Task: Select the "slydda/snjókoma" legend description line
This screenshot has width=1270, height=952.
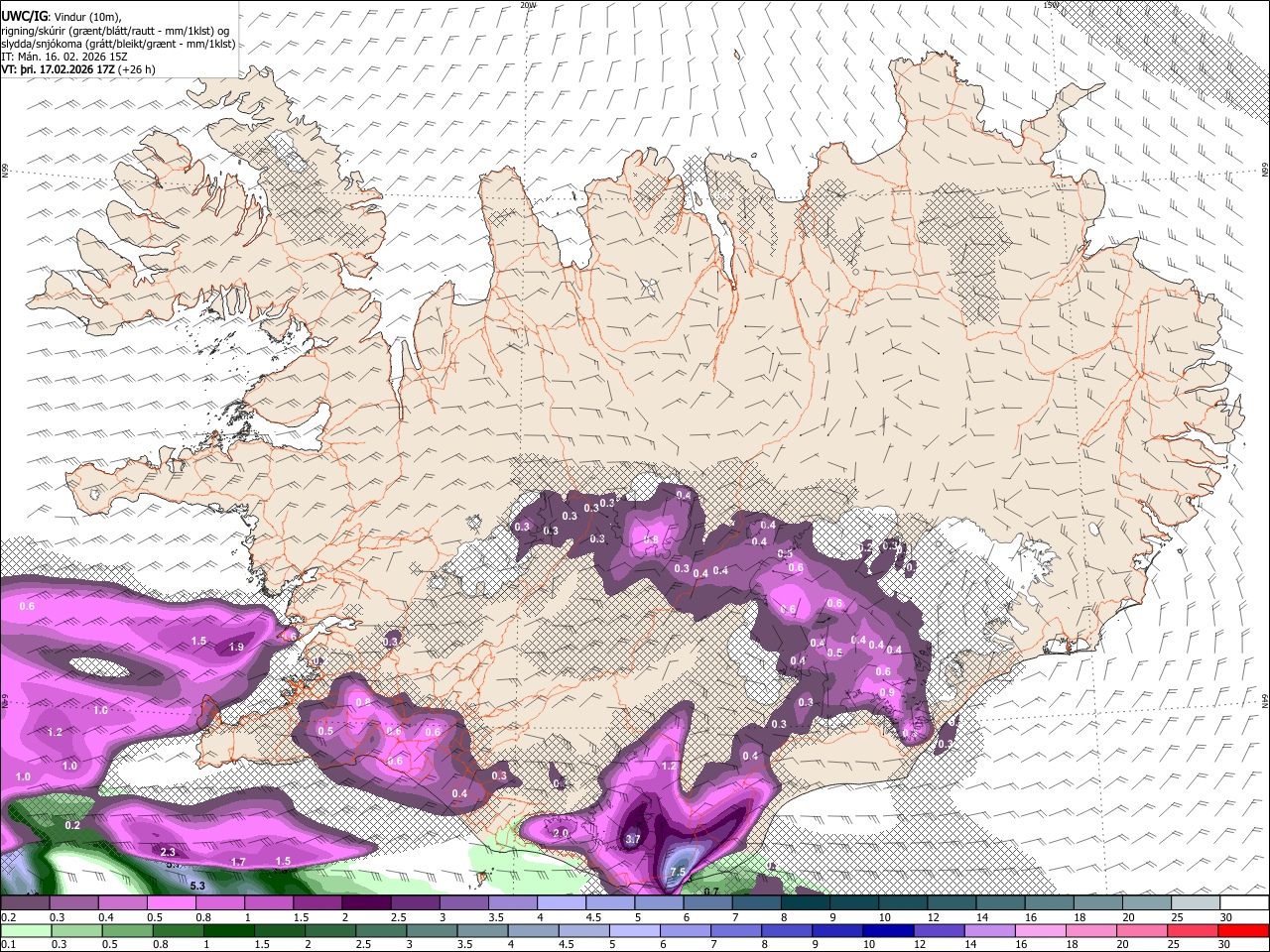Action: [x=118, y=44]
